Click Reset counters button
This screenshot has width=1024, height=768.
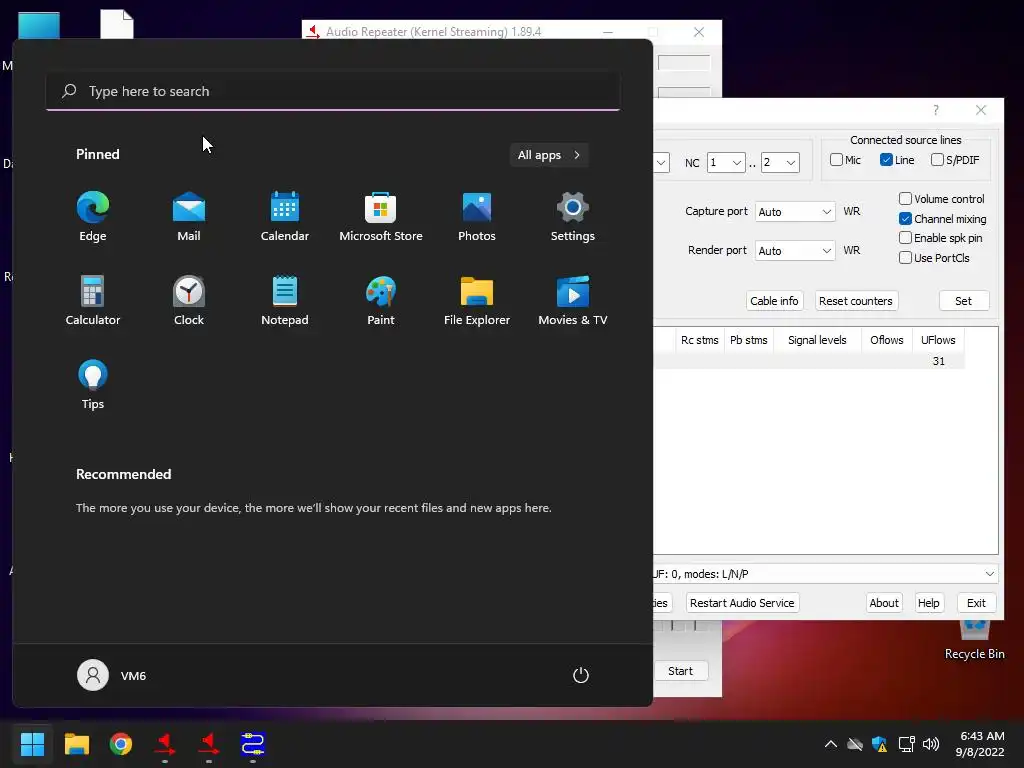click(856, 301)
